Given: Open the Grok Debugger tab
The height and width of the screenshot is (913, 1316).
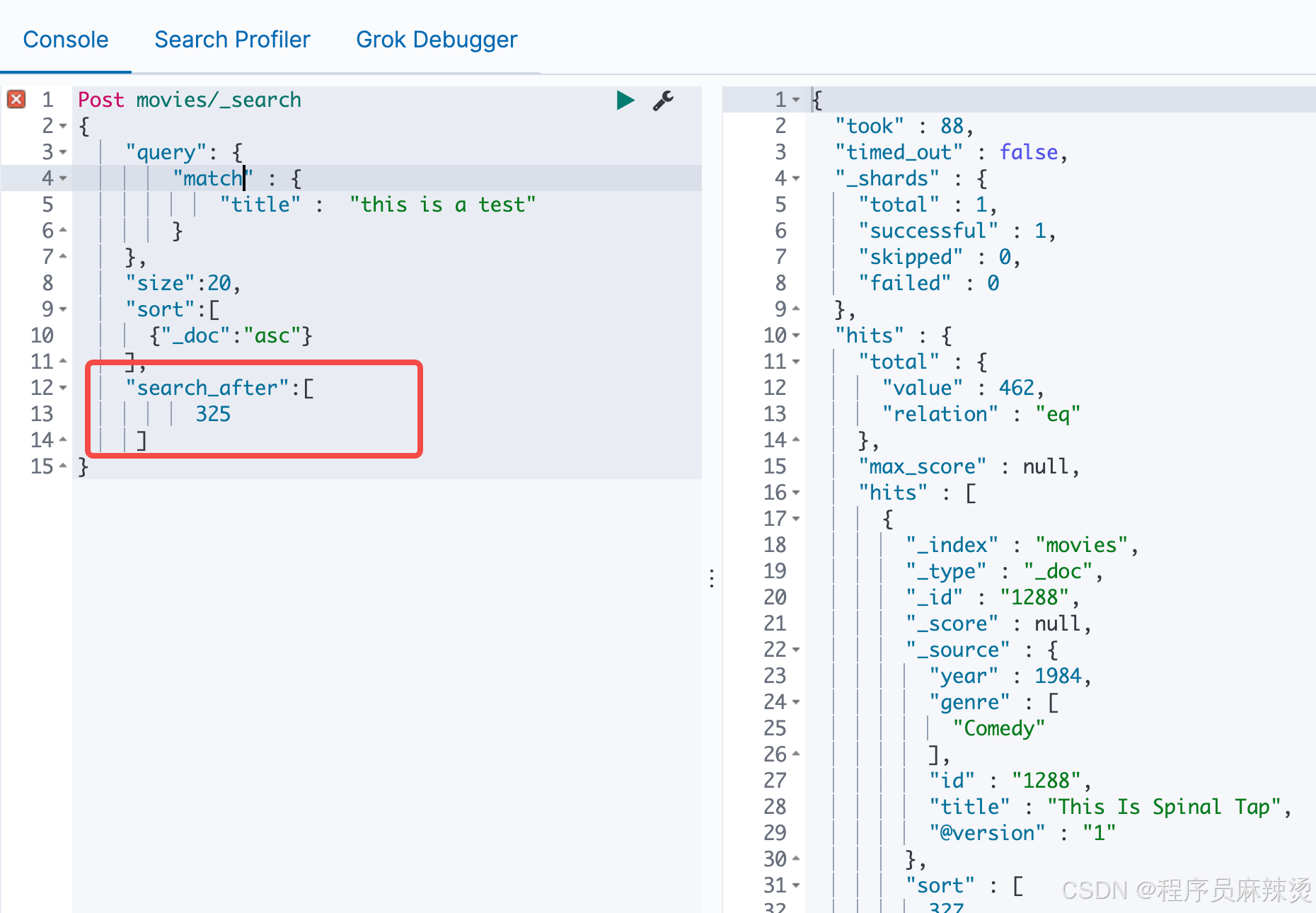Looking at the screenshot, I should pos(437,40).
